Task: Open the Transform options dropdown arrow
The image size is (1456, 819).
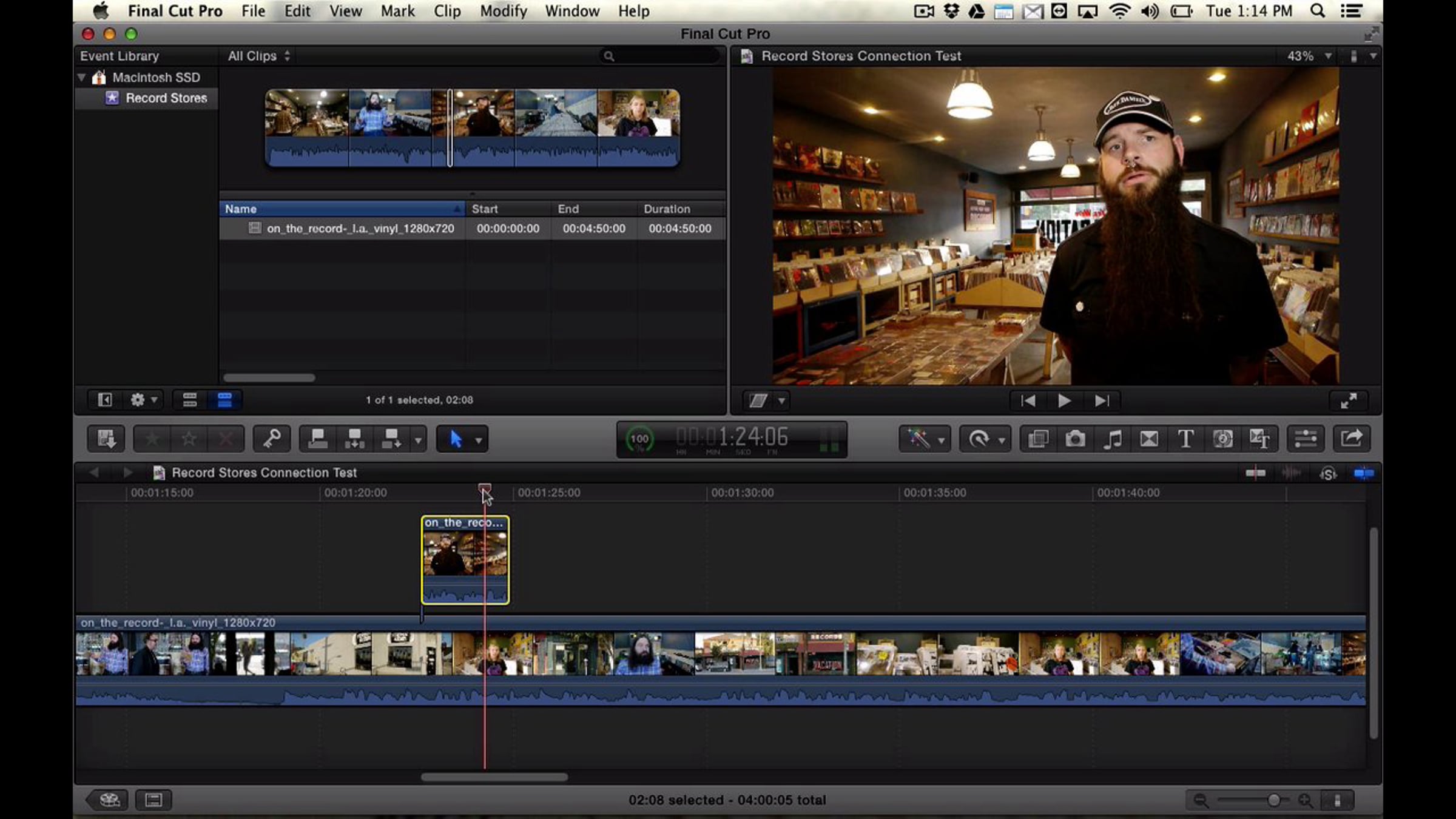Action: [x=782, y=400]
